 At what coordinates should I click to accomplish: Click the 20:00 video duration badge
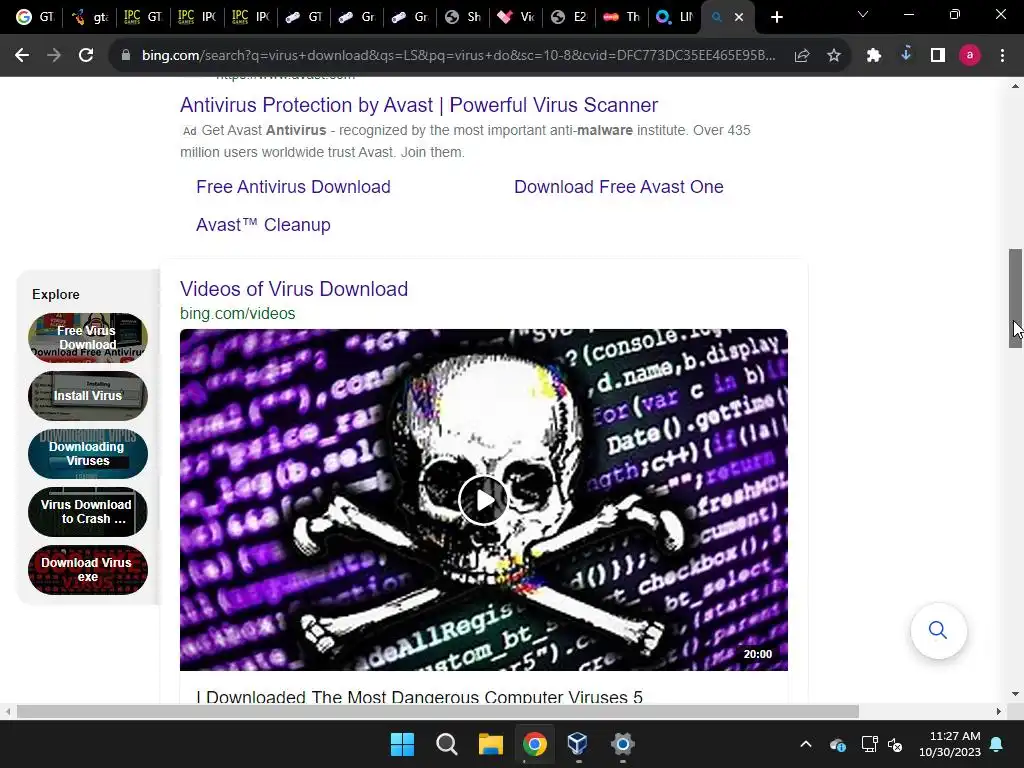[x=758, y=654]
